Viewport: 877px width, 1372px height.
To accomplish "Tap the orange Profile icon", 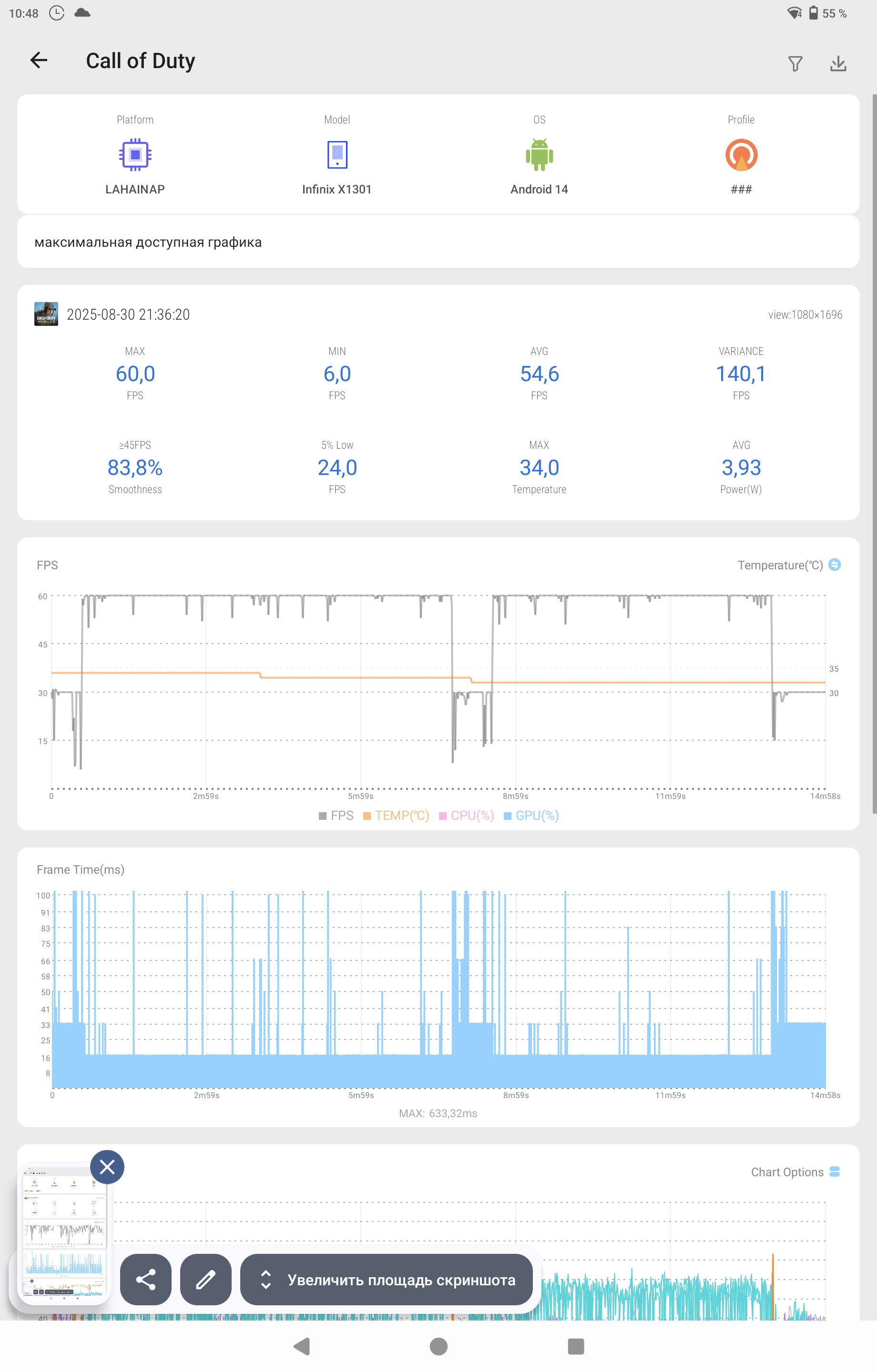I will coord(741,155).
